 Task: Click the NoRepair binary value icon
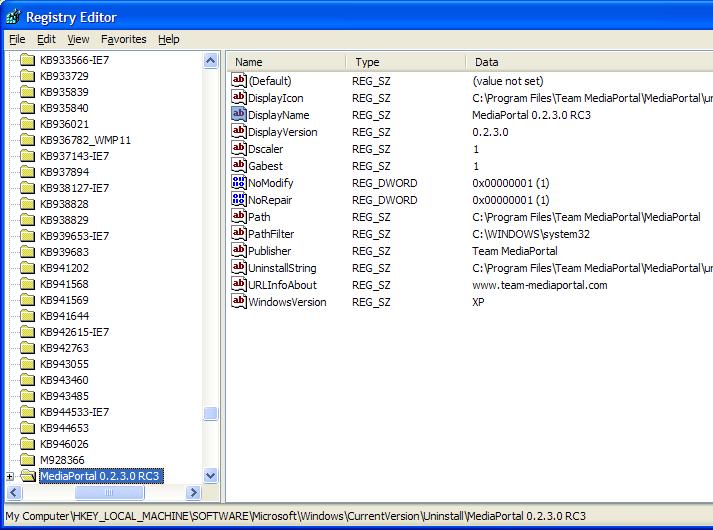(239, 199)
